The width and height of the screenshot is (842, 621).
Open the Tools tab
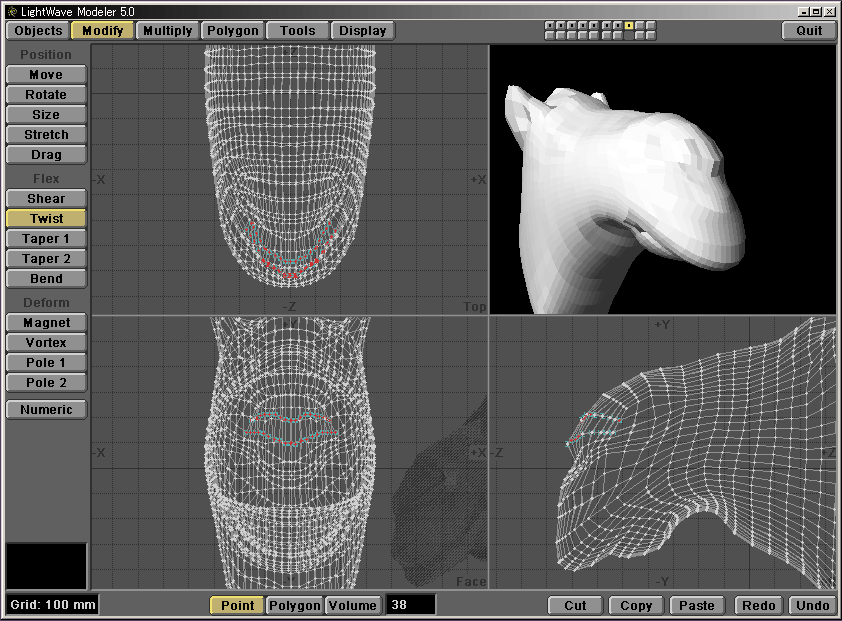coord(297,30)
